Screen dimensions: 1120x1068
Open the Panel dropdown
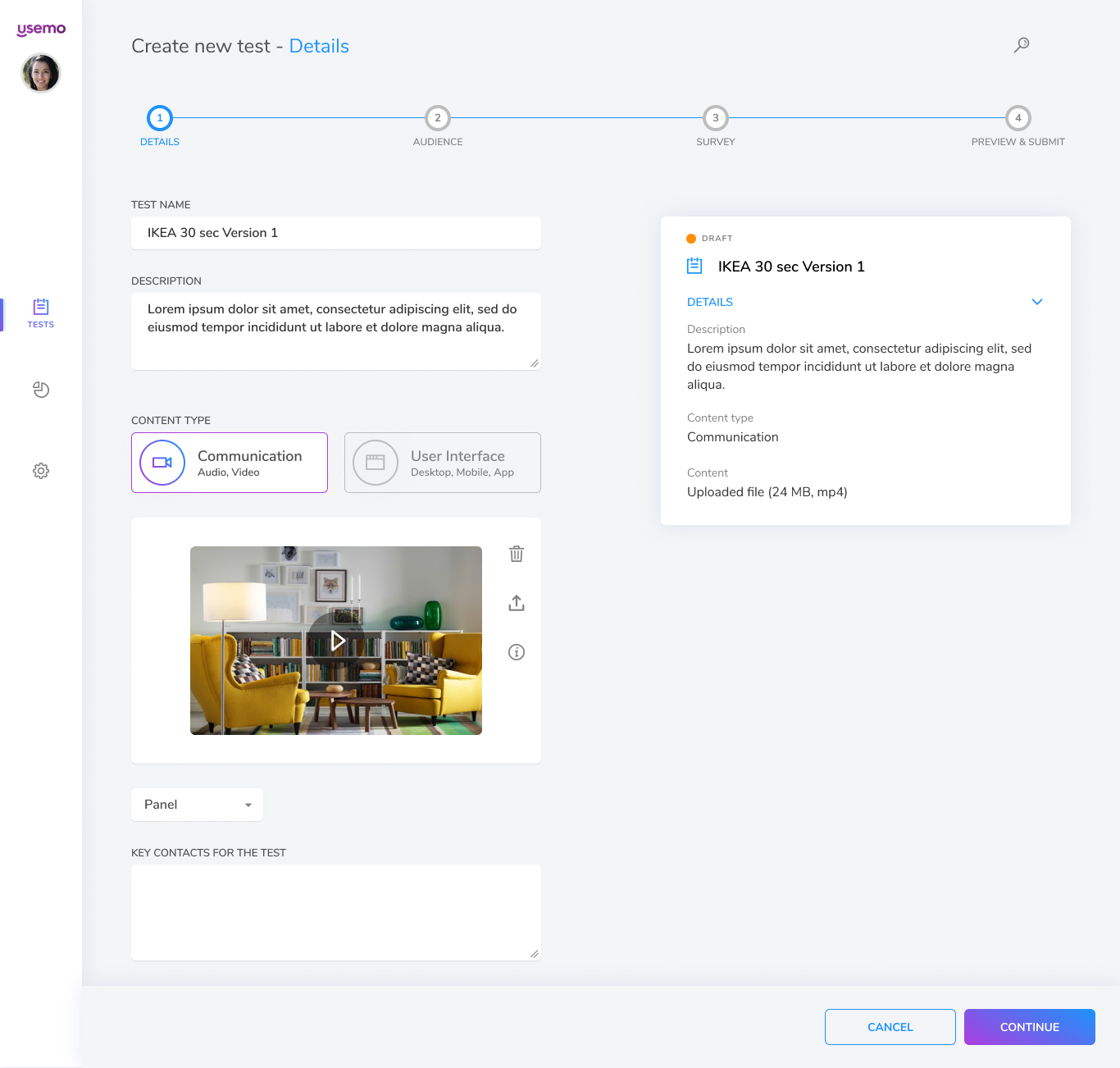point(198,805)
